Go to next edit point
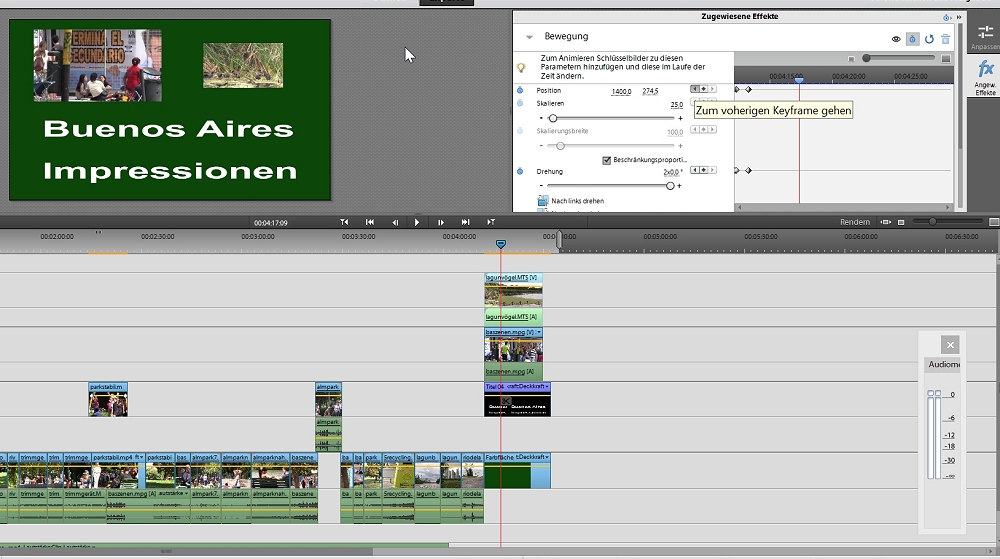Screen dimensions: 1000x559 point(491,222)
